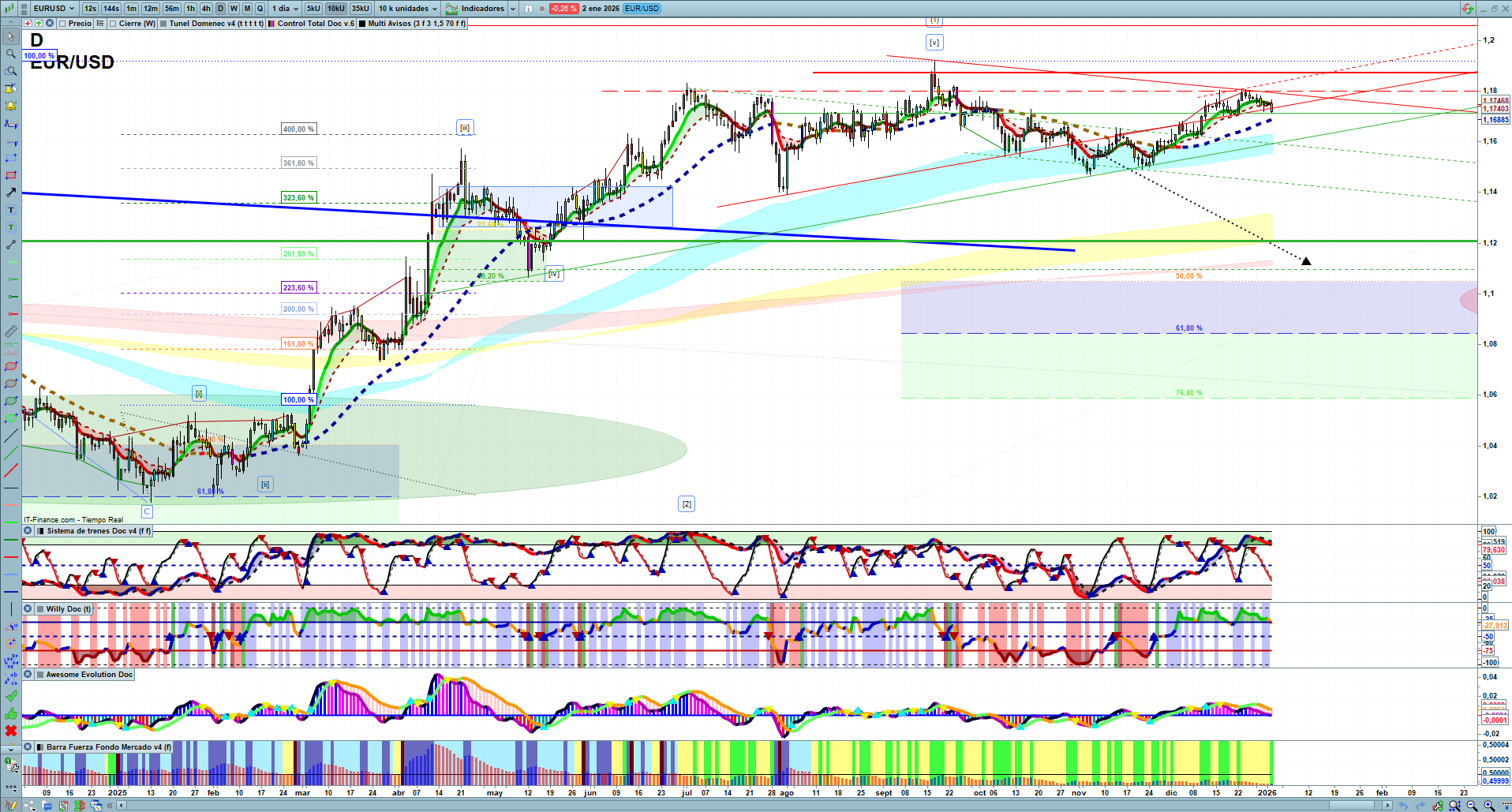Select the red rectangle drawing tool

click(x=11, y=175)
